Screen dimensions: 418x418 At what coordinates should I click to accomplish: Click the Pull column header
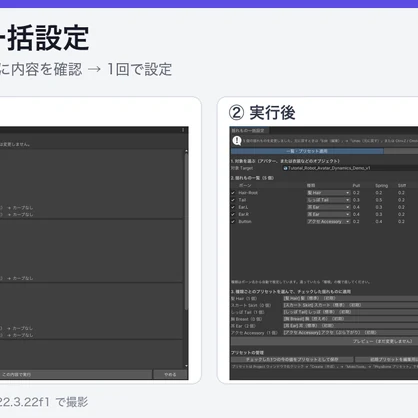[356, 186]
